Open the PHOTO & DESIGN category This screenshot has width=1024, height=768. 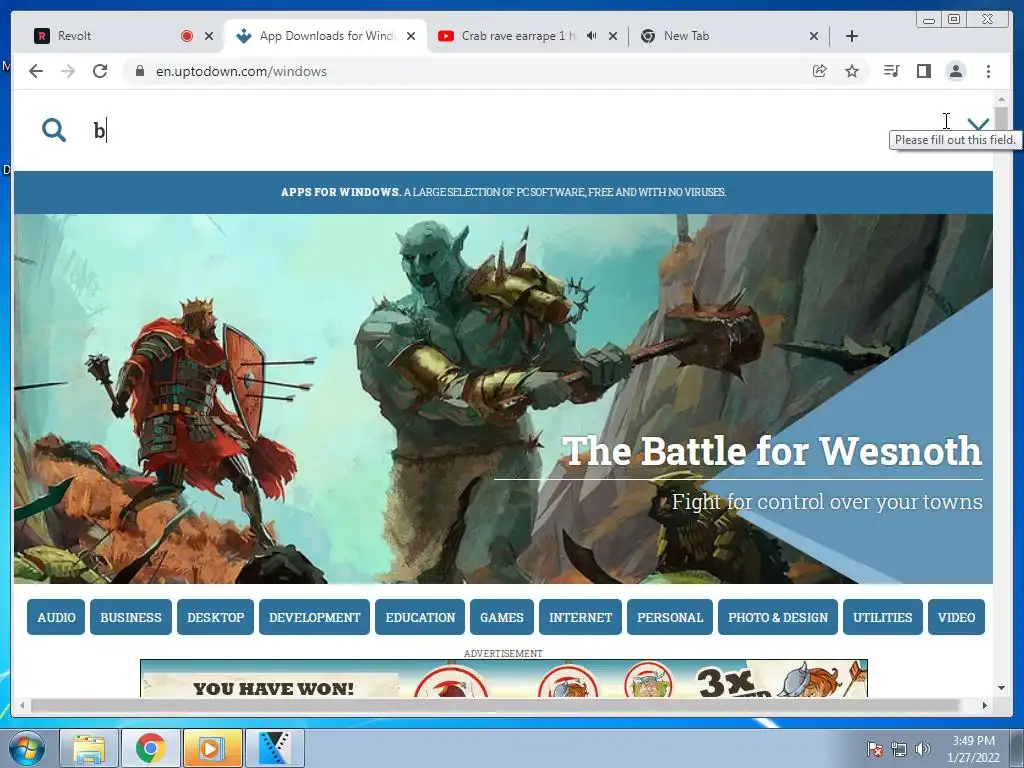coord(778,617)
